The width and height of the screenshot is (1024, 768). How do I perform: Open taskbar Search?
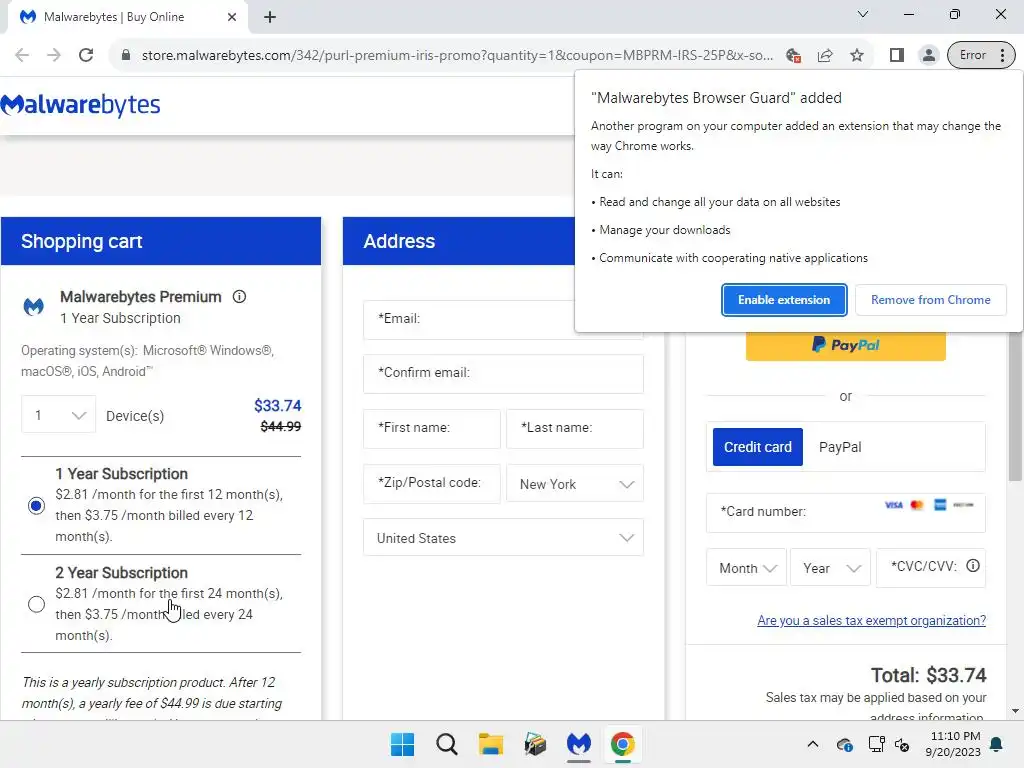[x=447, y=744]
